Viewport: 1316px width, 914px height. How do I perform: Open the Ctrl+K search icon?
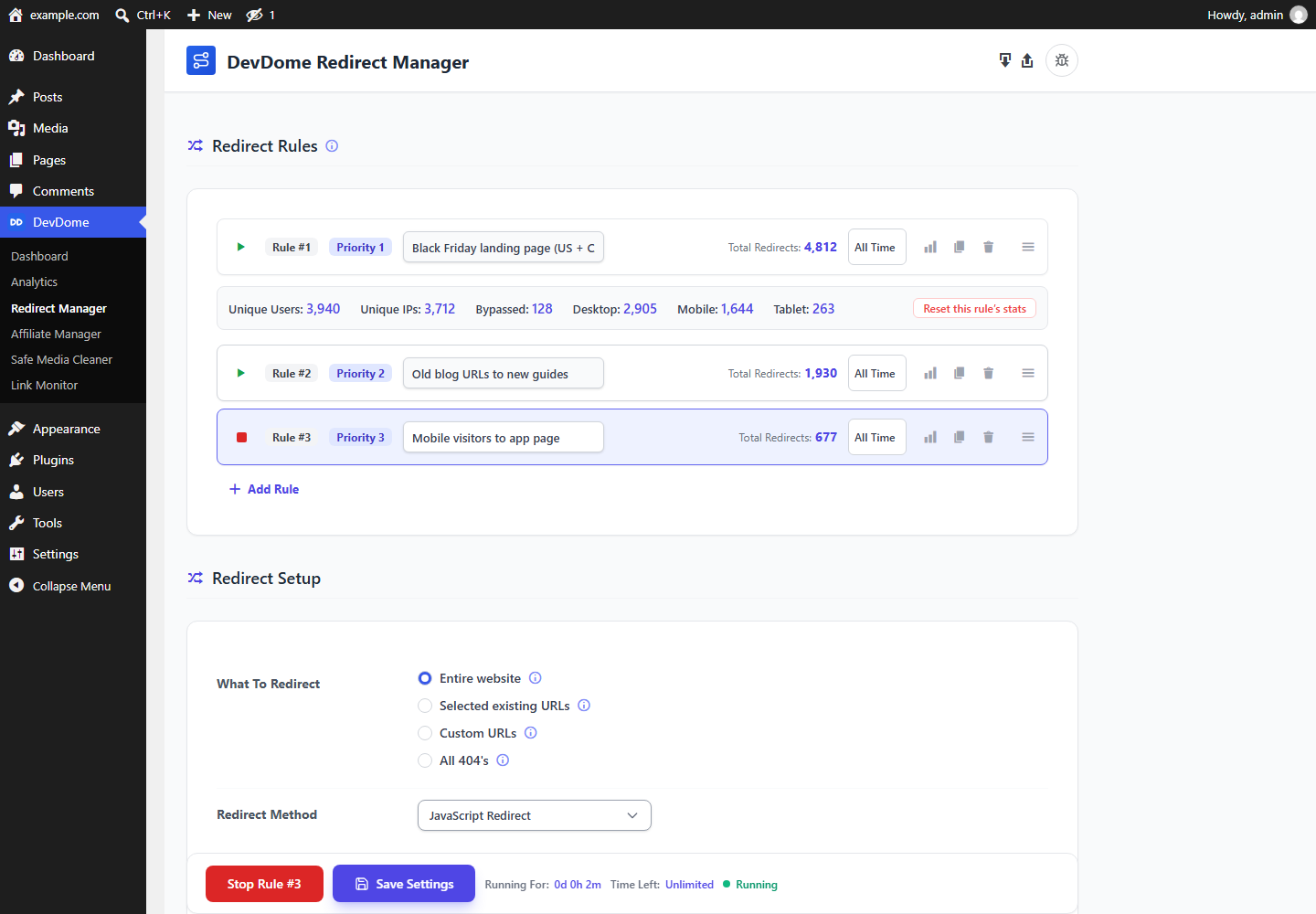122,15
